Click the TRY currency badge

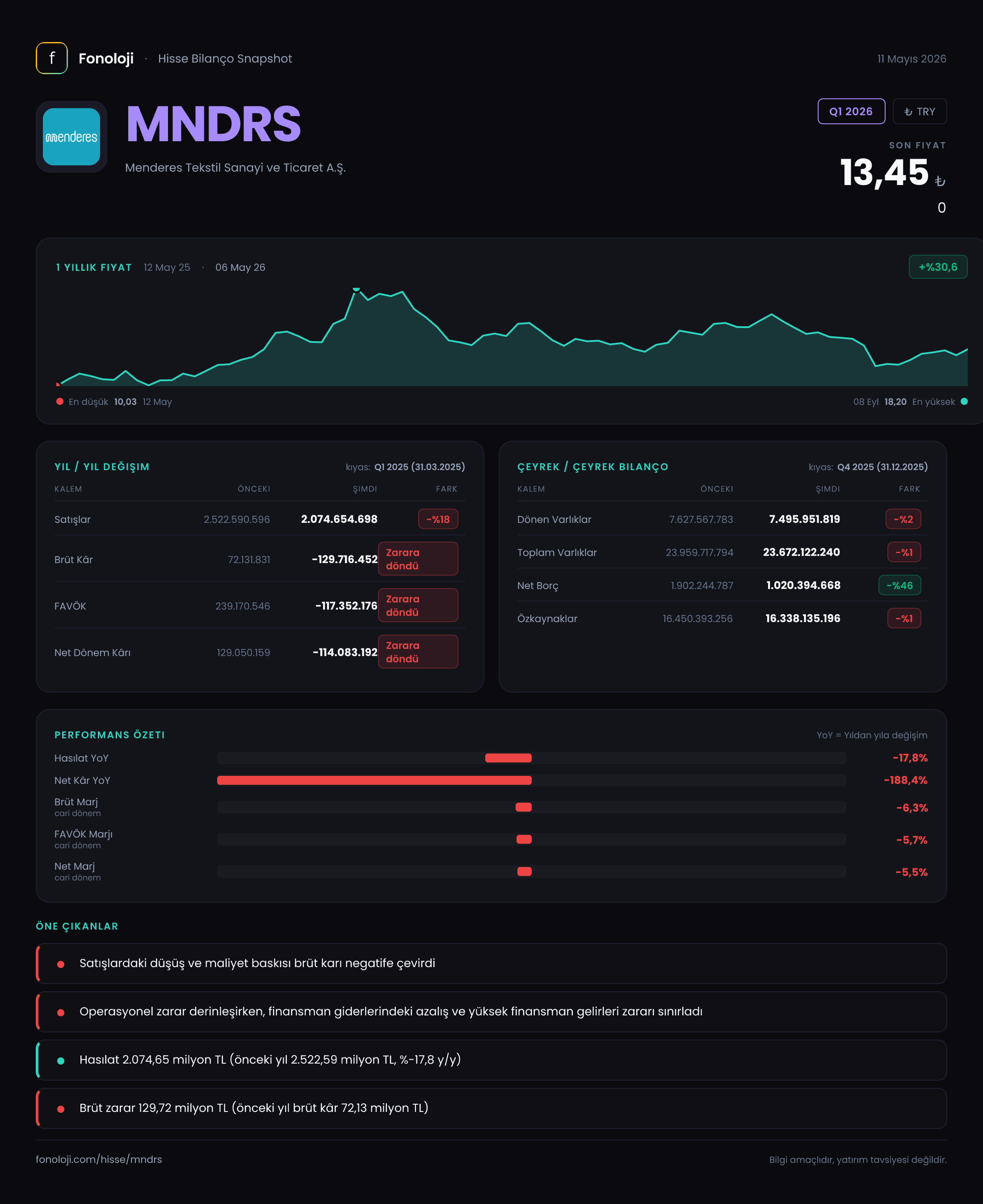click(x=920, y=112)
